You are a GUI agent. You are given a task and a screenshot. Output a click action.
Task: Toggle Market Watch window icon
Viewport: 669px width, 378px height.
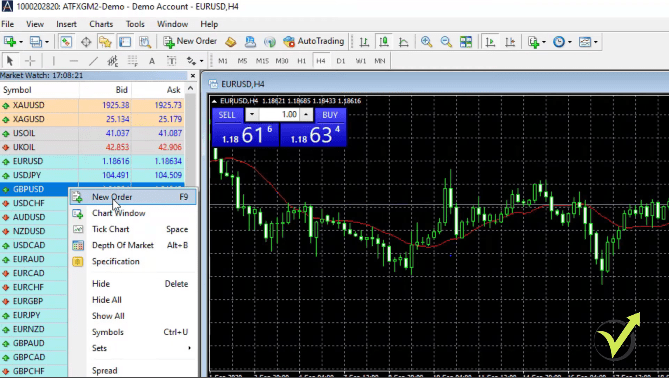point(65,41)
